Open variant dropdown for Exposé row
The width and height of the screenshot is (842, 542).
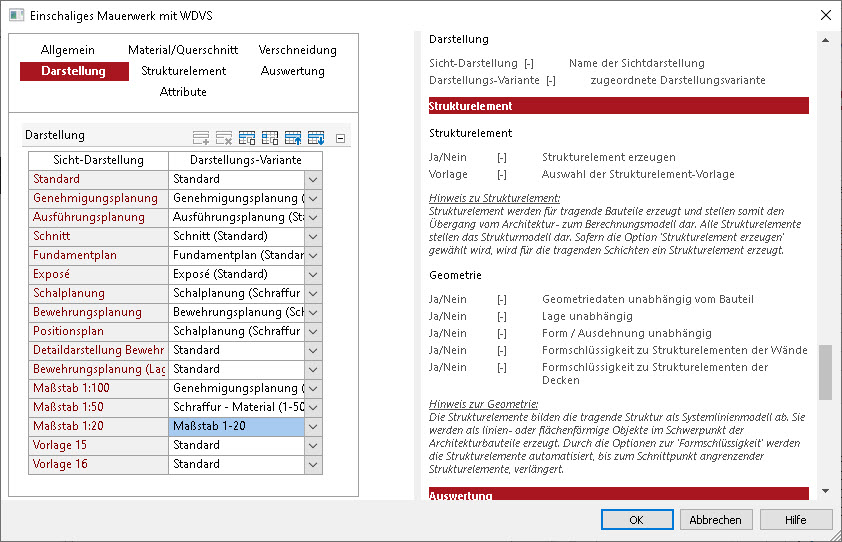314,274
